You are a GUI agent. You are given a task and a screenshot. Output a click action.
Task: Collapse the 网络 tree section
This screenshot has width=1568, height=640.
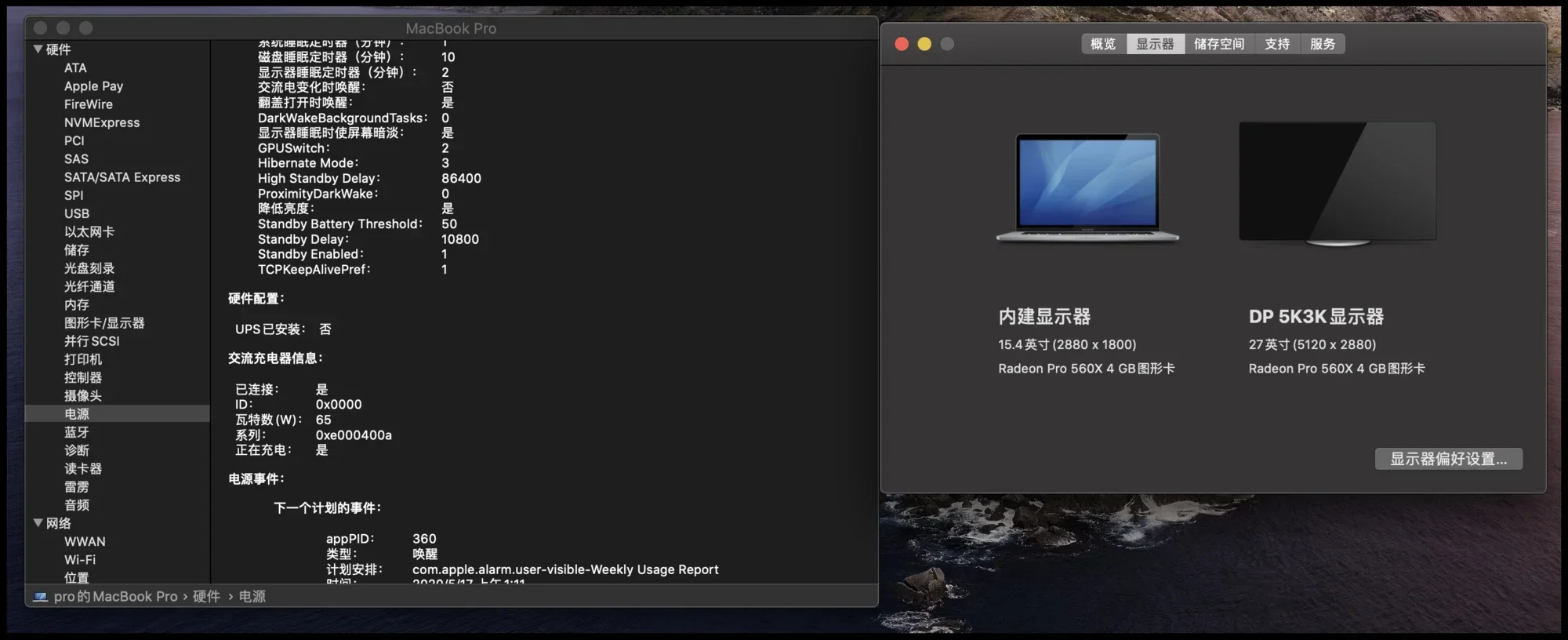[x=38, y=523]
